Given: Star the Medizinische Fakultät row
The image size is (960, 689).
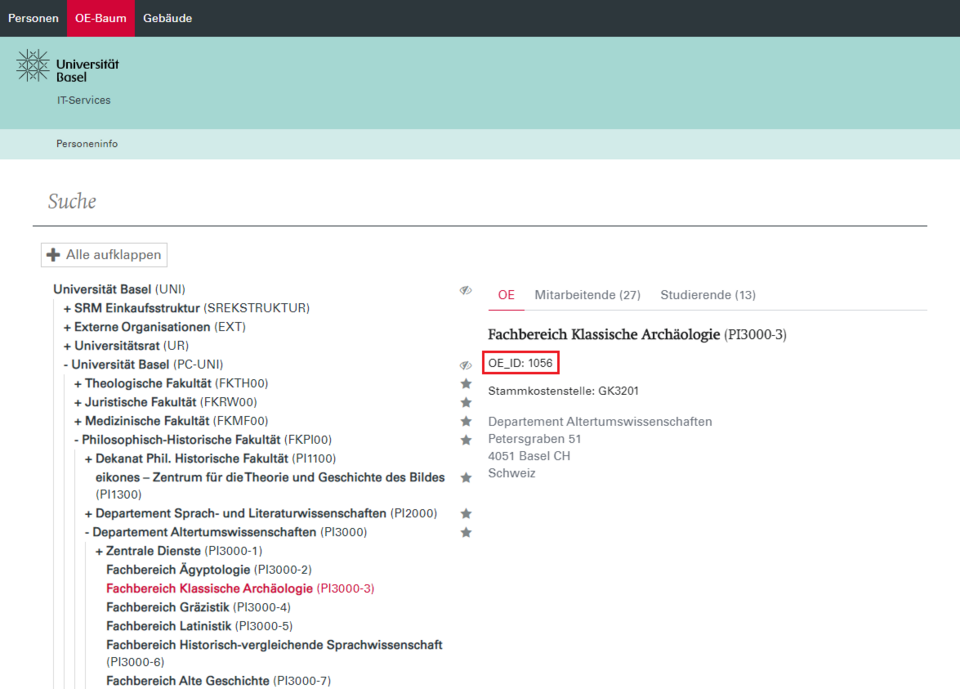Looking at the screenshot, I should coord(466,421).
